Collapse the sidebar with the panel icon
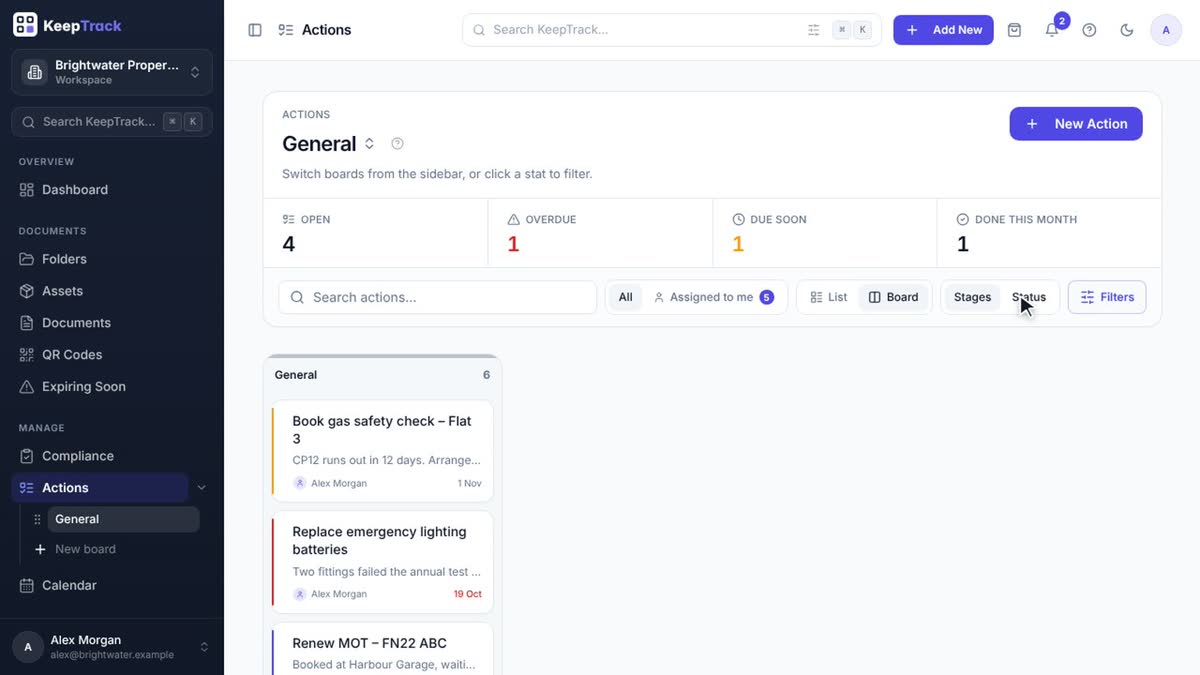The image size is (1200, 675). [x=255, y=30]
